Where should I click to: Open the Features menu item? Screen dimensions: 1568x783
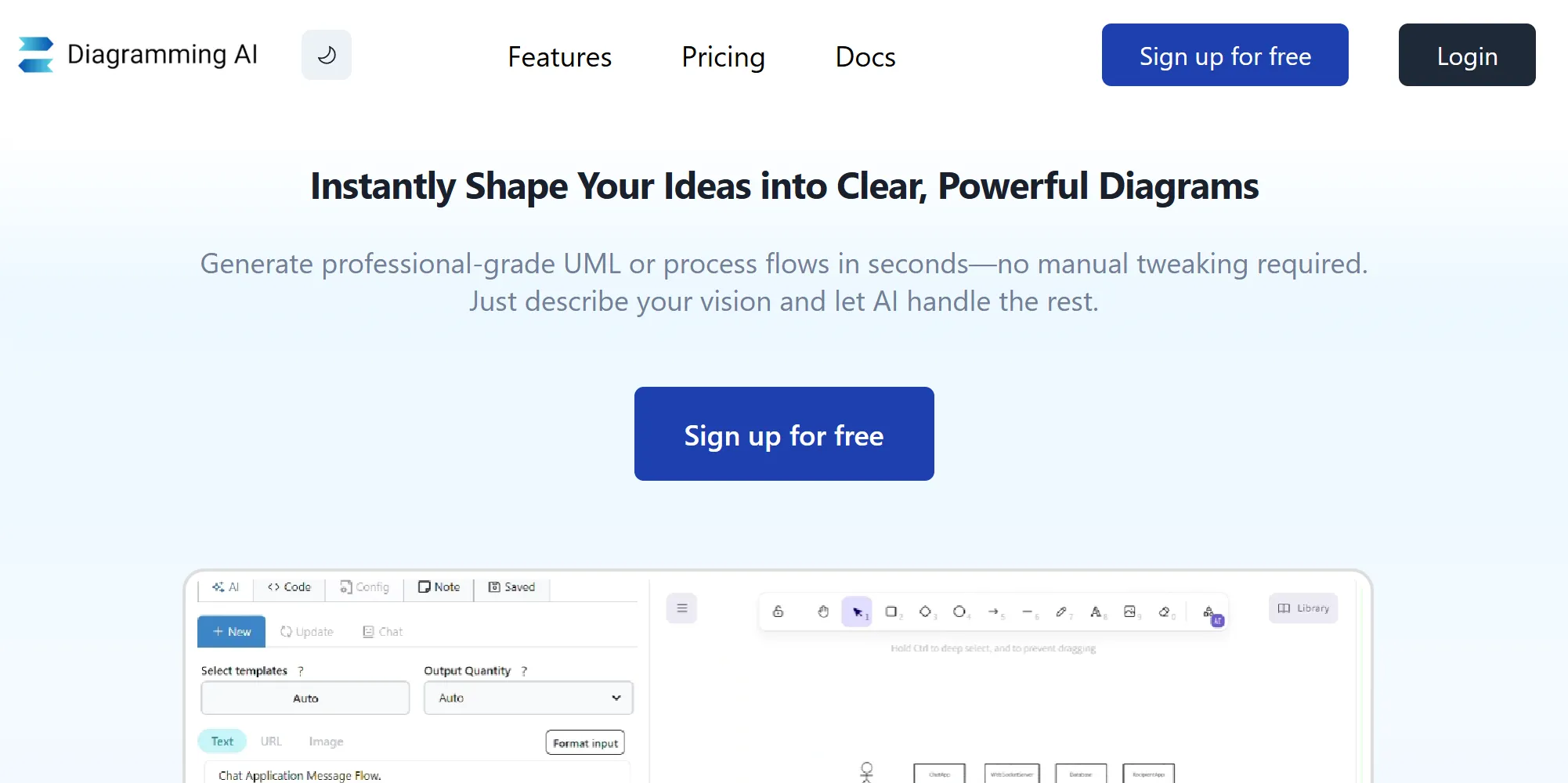pyautogui.click(x=559, y=56)
